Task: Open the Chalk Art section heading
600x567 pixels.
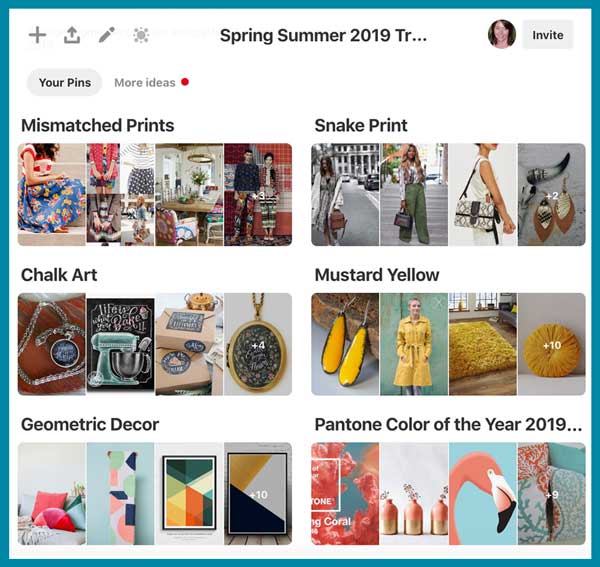Action: click(59, 275)
